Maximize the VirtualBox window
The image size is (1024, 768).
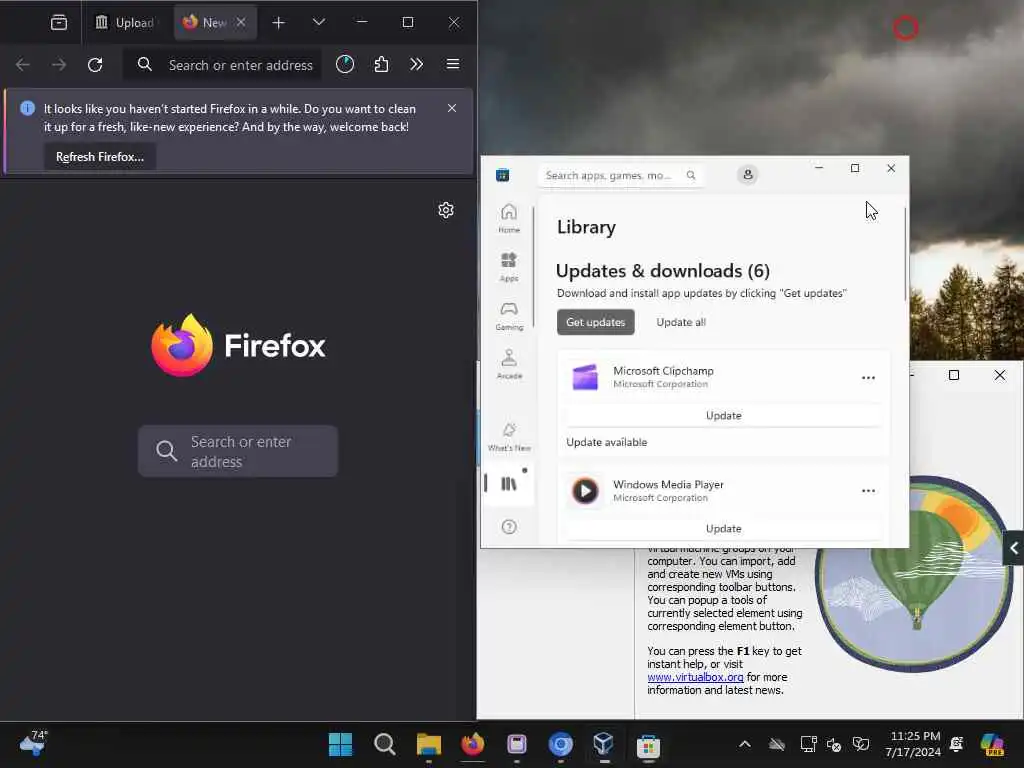click(953, 375)
